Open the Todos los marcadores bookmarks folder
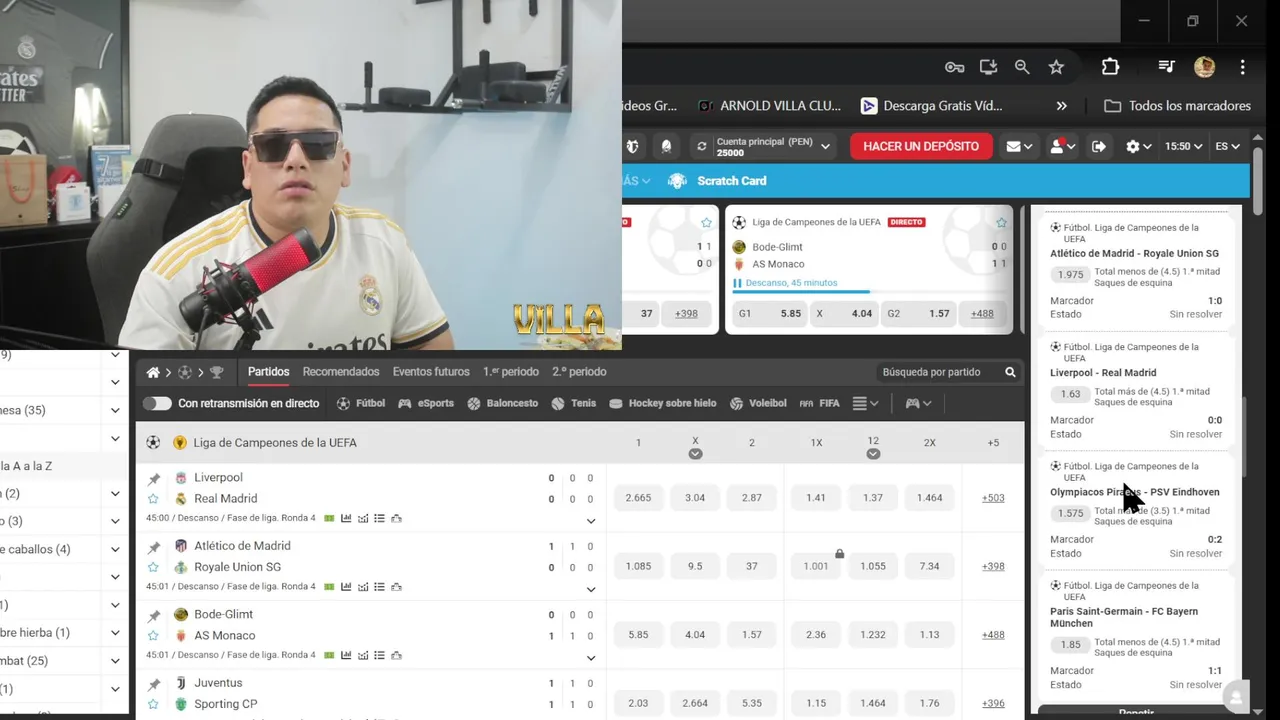Image resolution: width=1280 pixels, height=720 pixels. [x=1177, y=106]
